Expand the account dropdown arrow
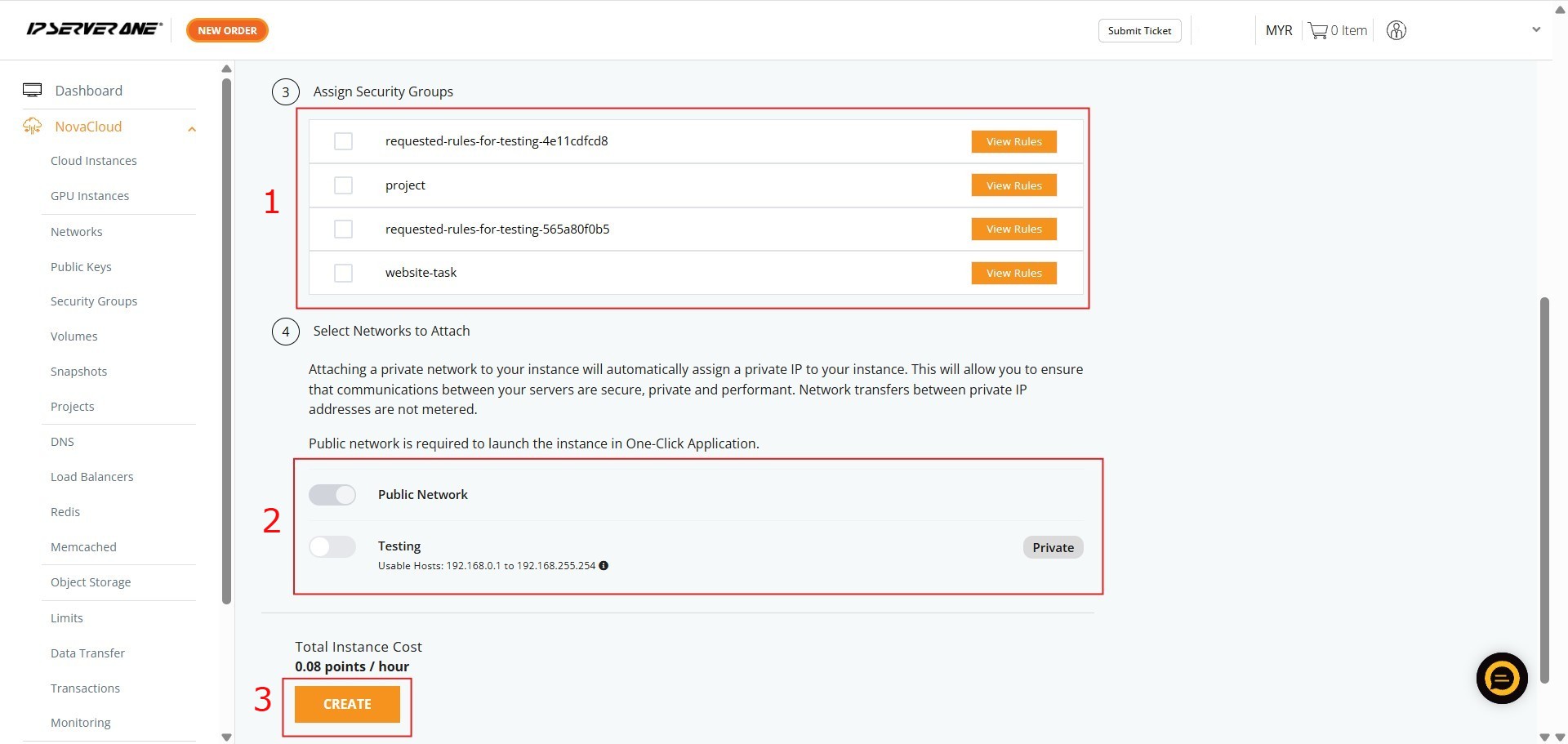Image resolution: width=1568 pixels, height=744 pixels. pyautogui.click(x=1535, y=30)
